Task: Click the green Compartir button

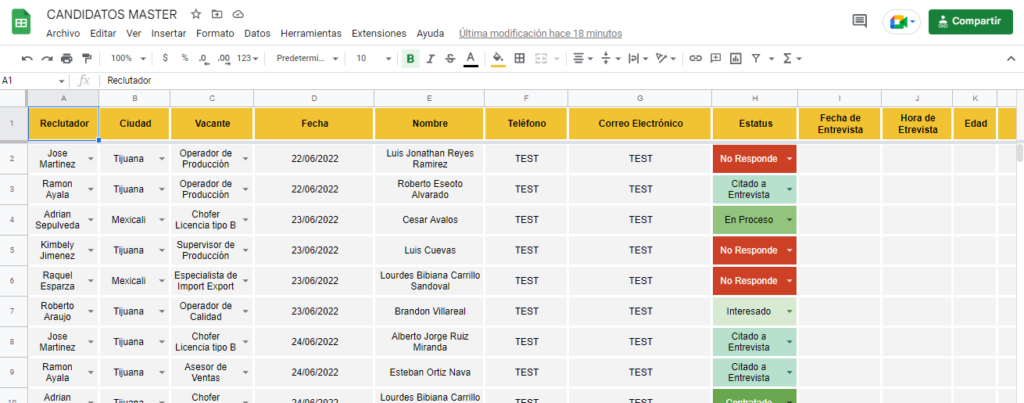Action: tap(970, 22)
